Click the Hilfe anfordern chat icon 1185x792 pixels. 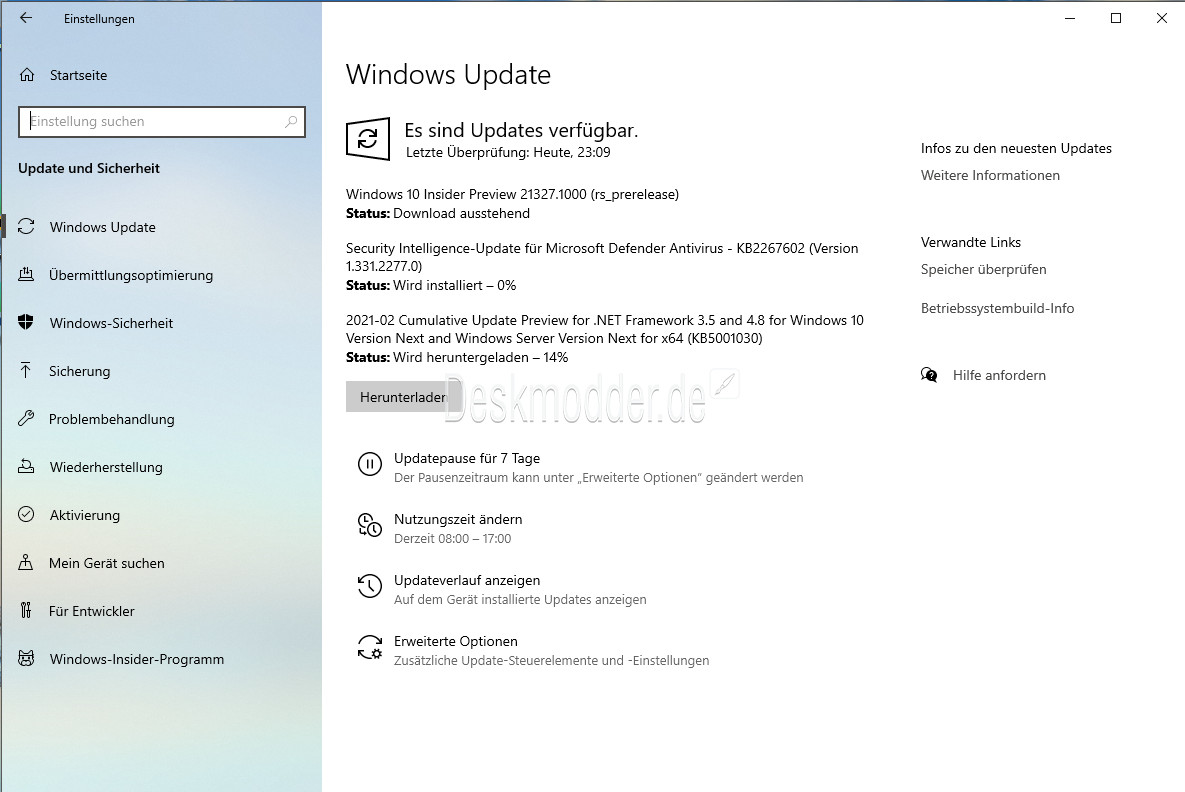[x=929, y=375]
